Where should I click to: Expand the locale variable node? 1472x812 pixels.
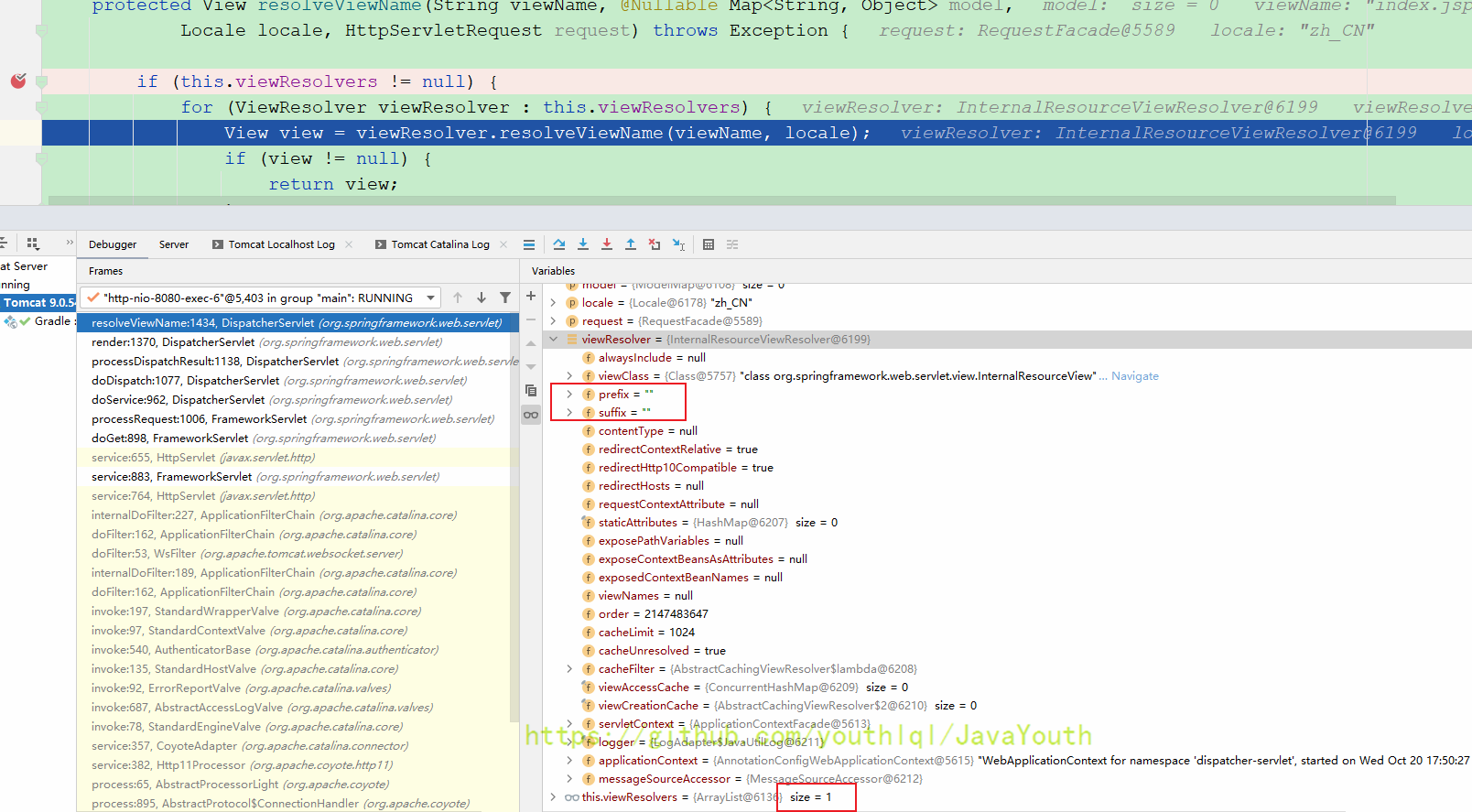click(x=553, y=303)
